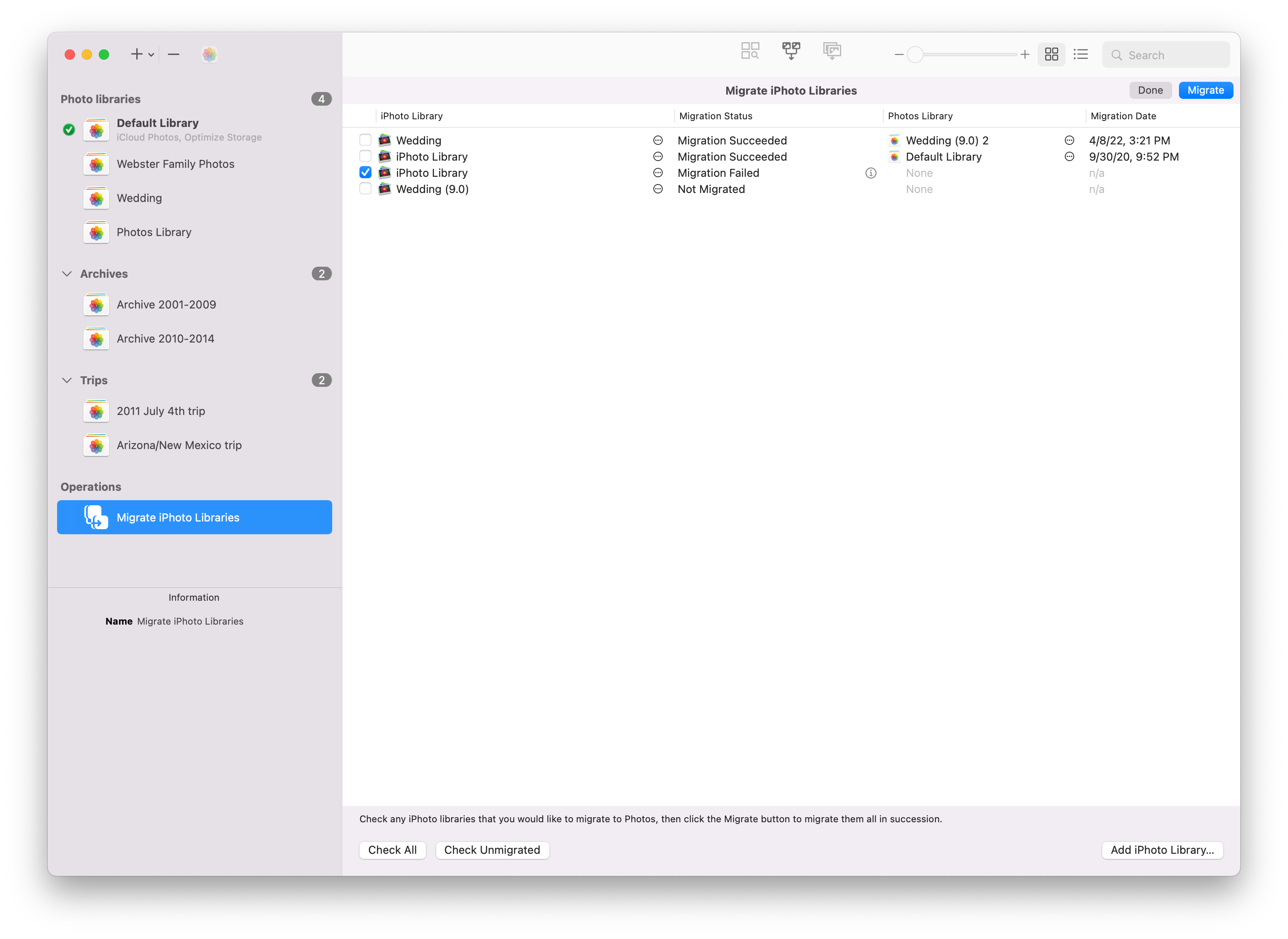Check the Wedding (9.0) checkbox
1288x939 pixels.
coord(365,189)
